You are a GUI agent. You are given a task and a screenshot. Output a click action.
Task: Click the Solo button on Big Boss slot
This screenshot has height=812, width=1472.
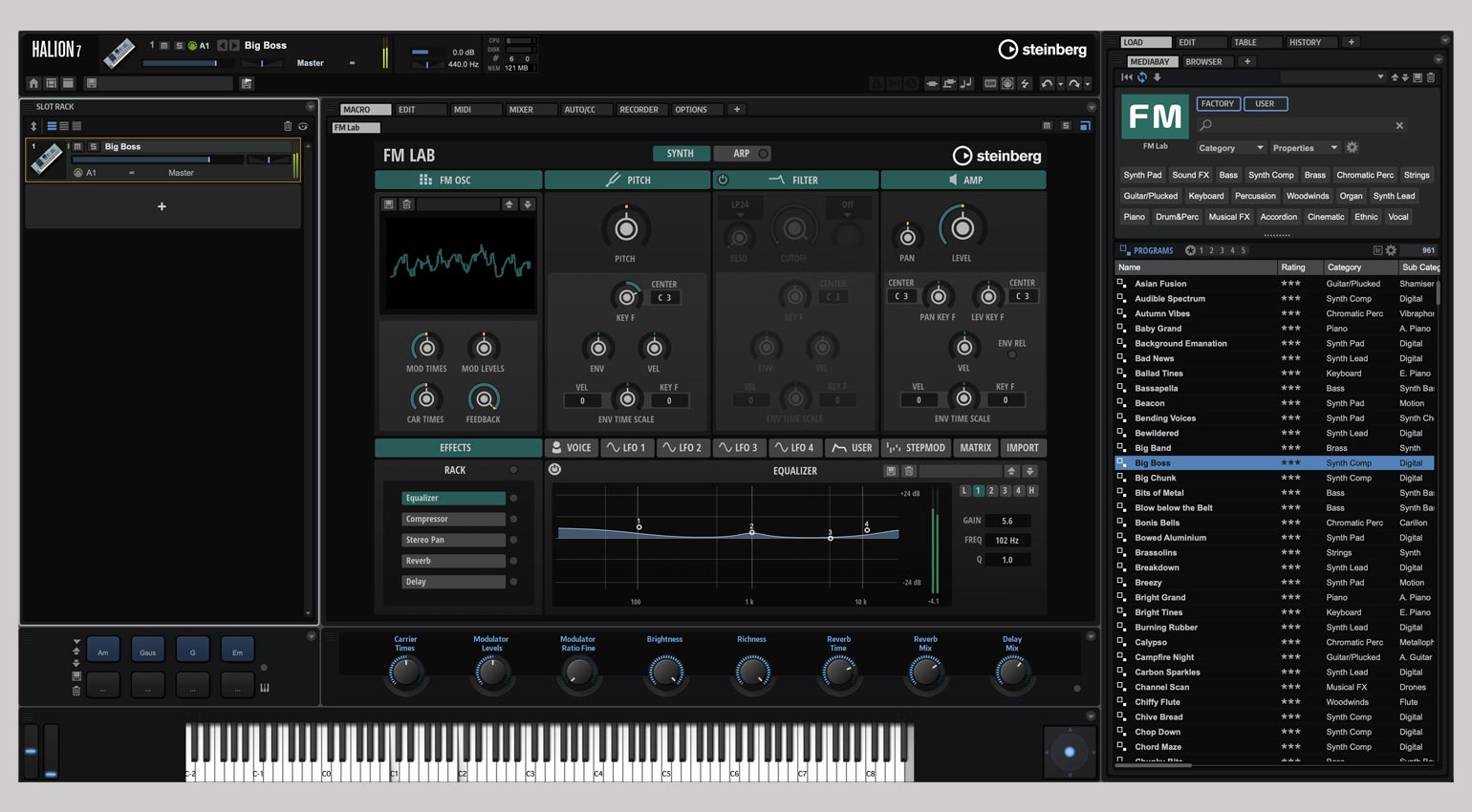(93, 146)
